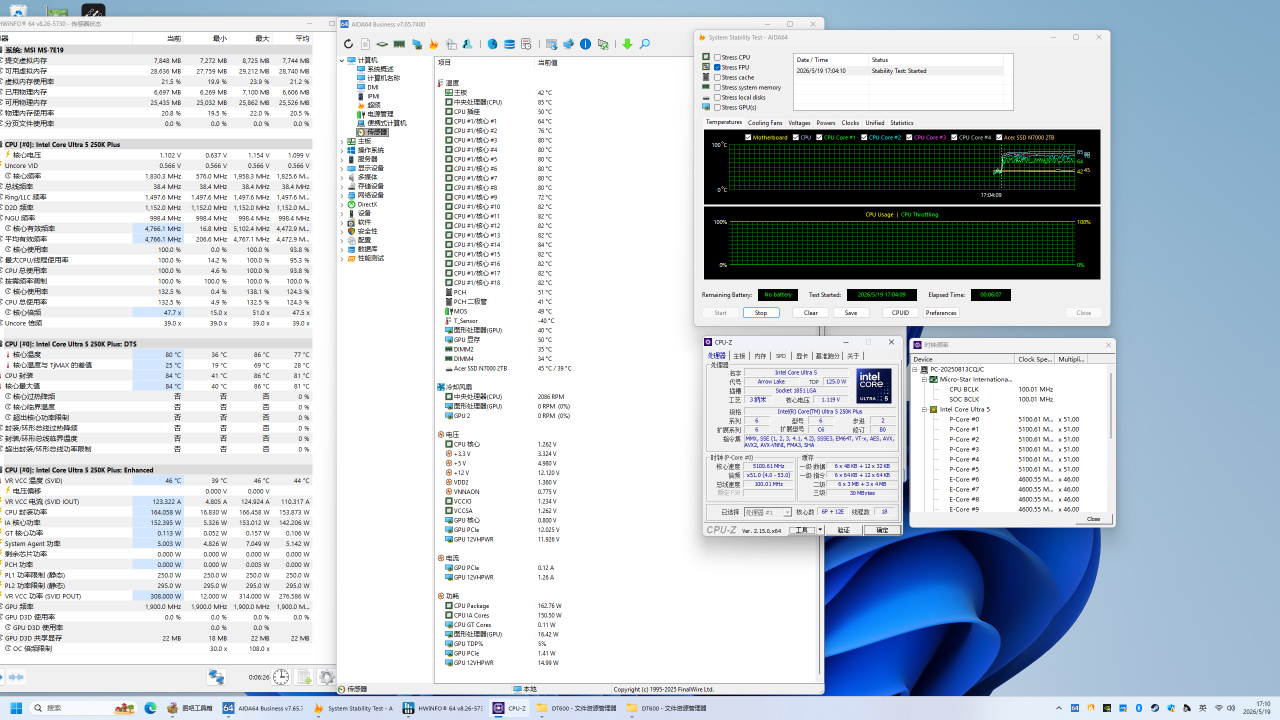Switch to CPU-Z taskbar item
Viewport: 1280px width, 720px height.
coord(511,707)
